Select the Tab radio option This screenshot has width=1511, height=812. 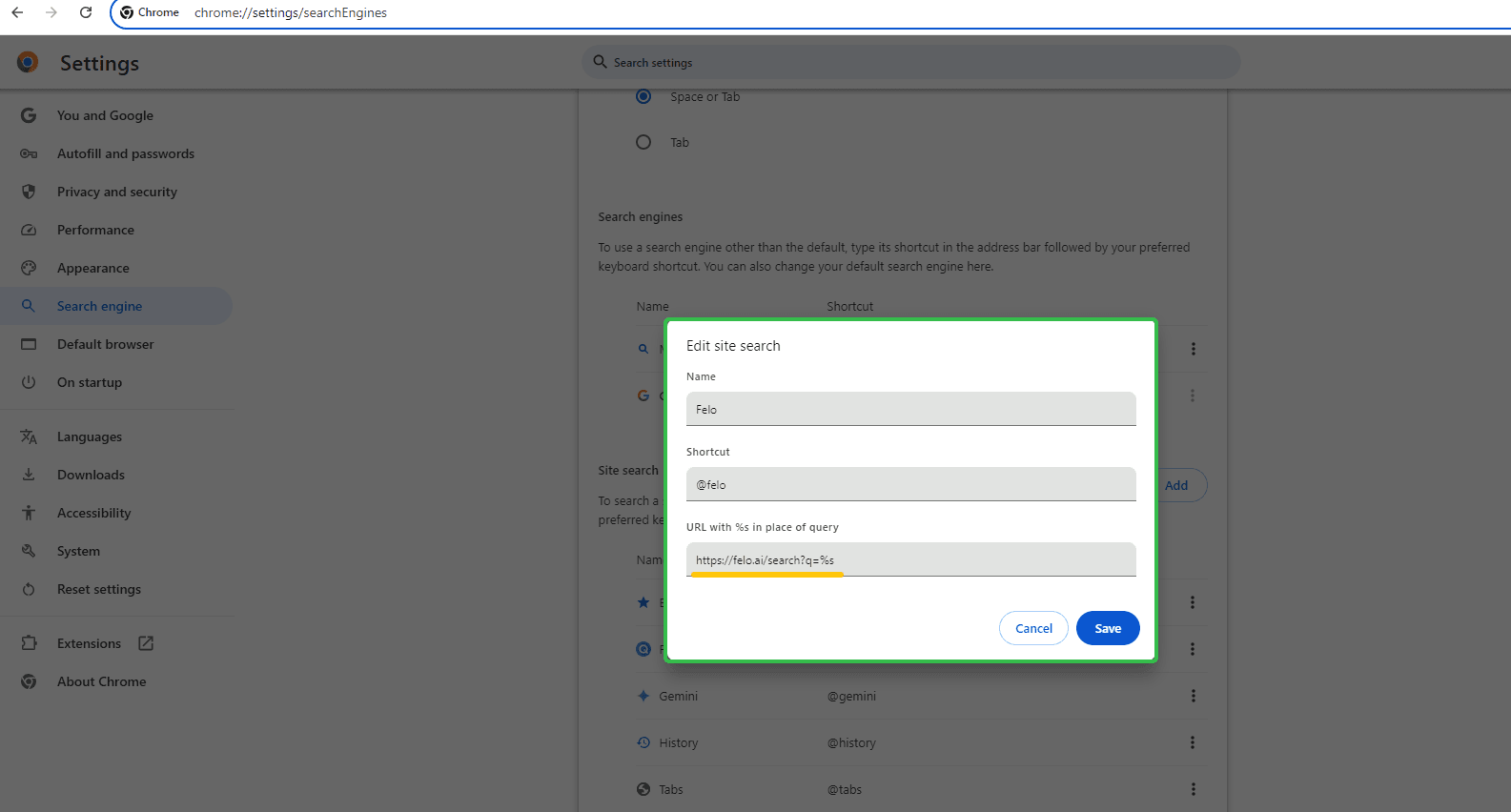tap(643, 142)
